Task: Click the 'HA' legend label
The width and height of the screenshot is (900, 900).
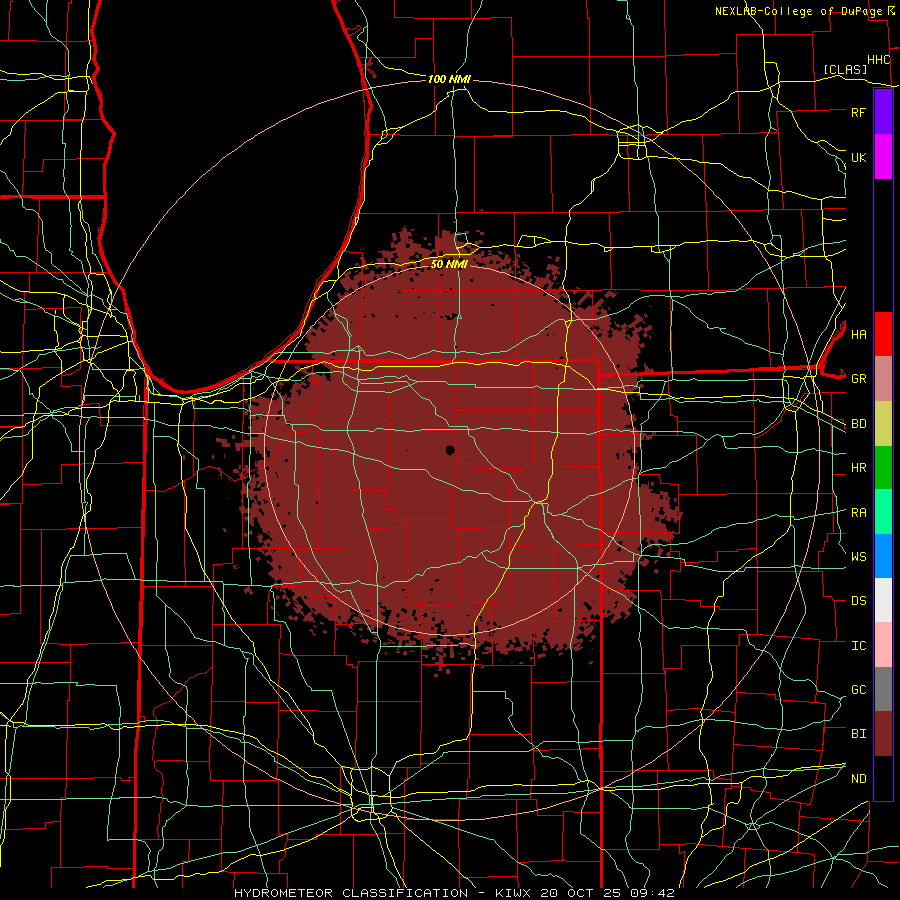Action: tap(859, 335)
